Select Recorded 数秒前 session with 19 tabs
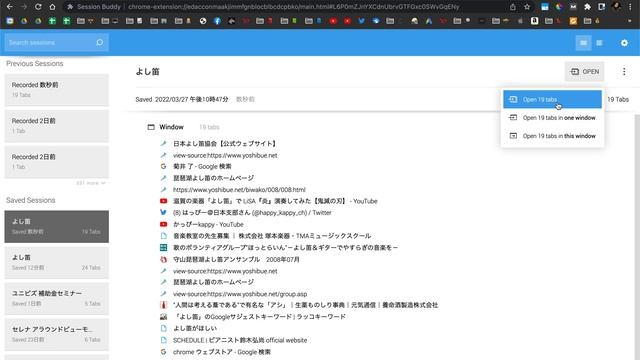 click(x=57, y=90)
